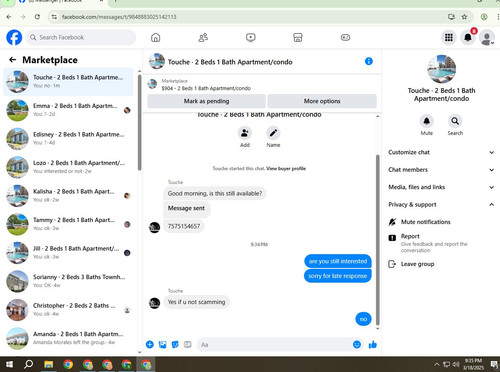Open the Watch video icon
This screenshot has width=500, height=372.
[251, 37]
